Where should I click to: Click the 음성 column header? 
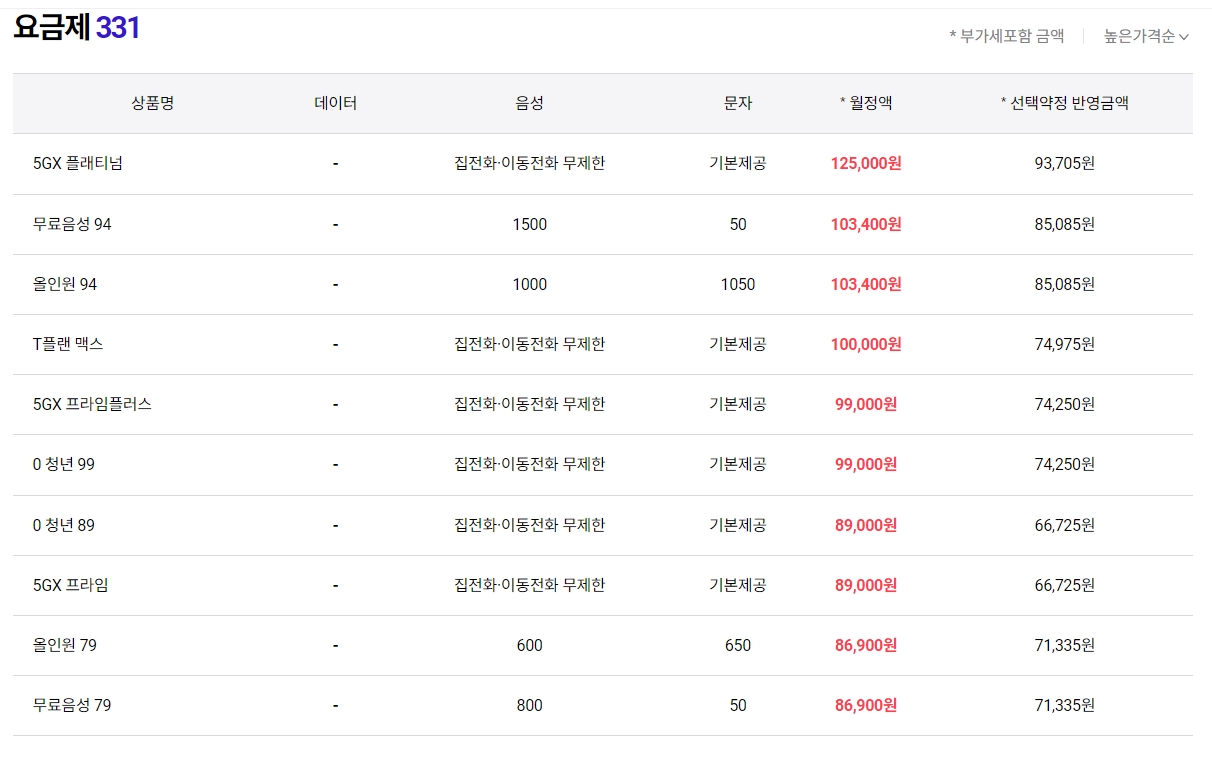pos(529,103)
